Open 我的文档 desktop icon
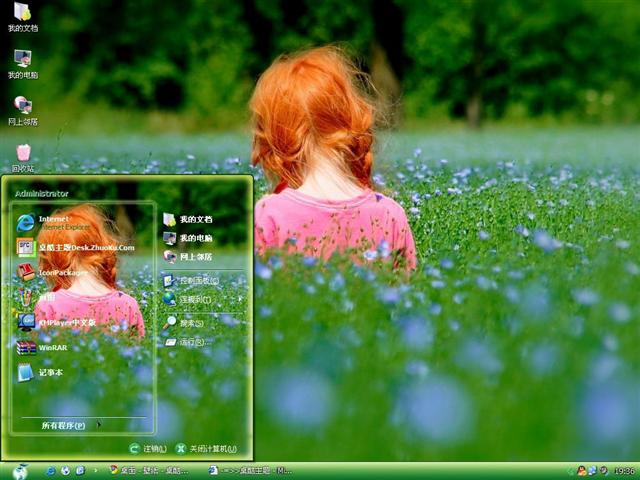Image resolution: width=640 pixels, height=480 pixels. click(23, 17)
